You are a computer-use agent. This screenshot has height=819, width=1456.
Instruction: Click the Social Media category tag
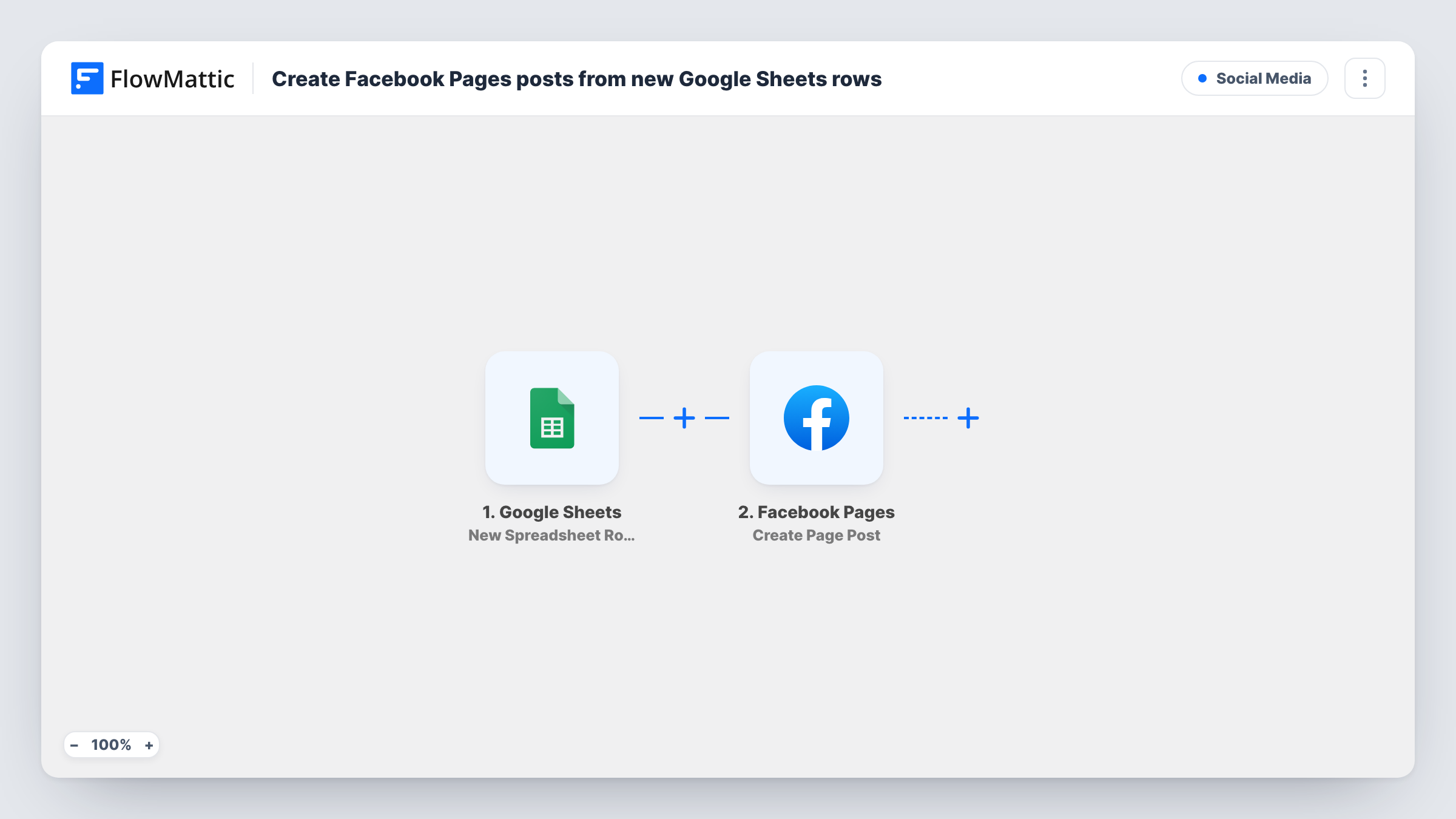pyautogui.click(x=1255, y=78)
